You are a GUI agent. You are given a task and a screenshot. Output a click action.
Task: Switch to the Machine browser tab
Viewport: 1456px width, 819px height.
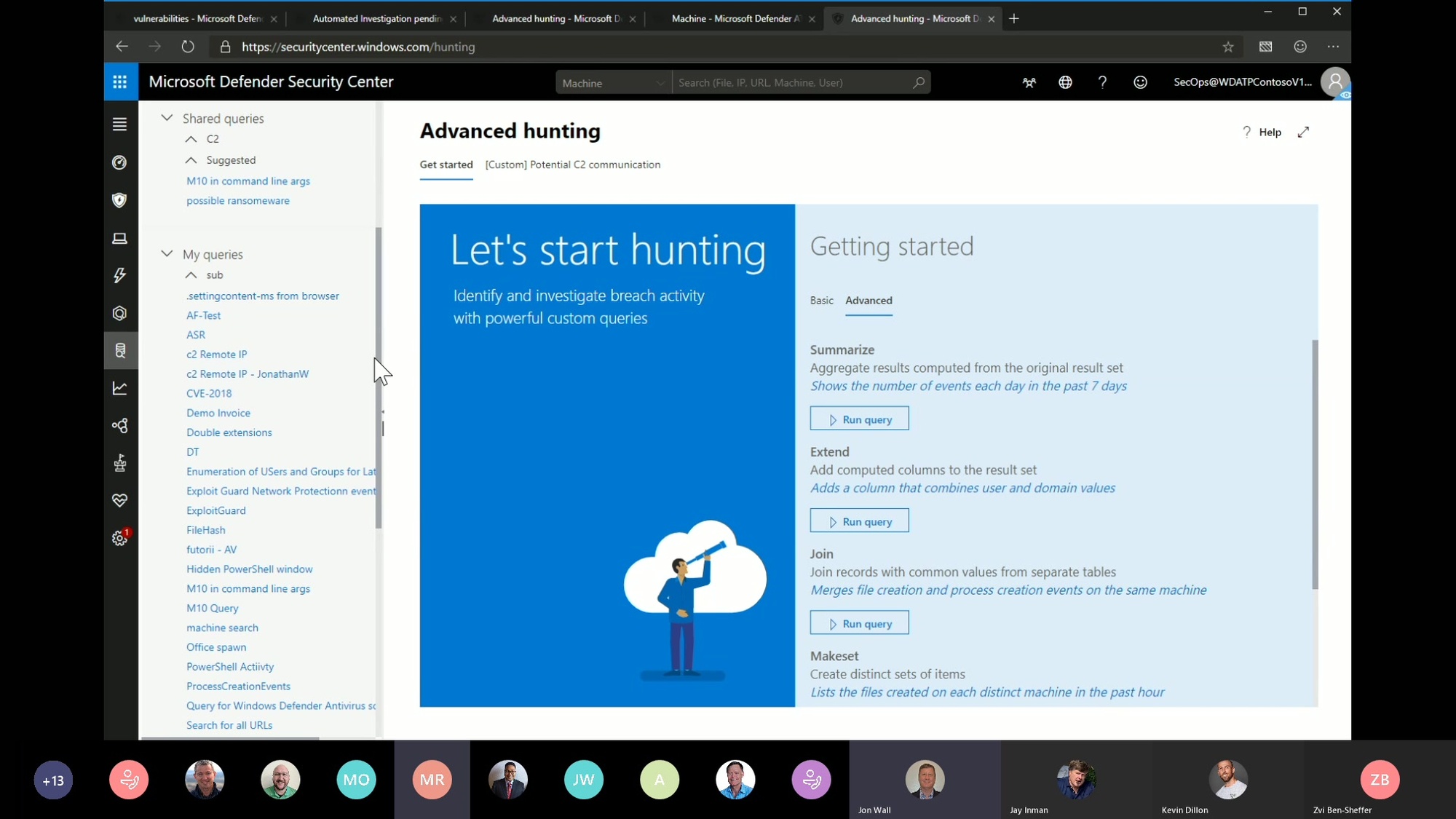pos(735,19)
